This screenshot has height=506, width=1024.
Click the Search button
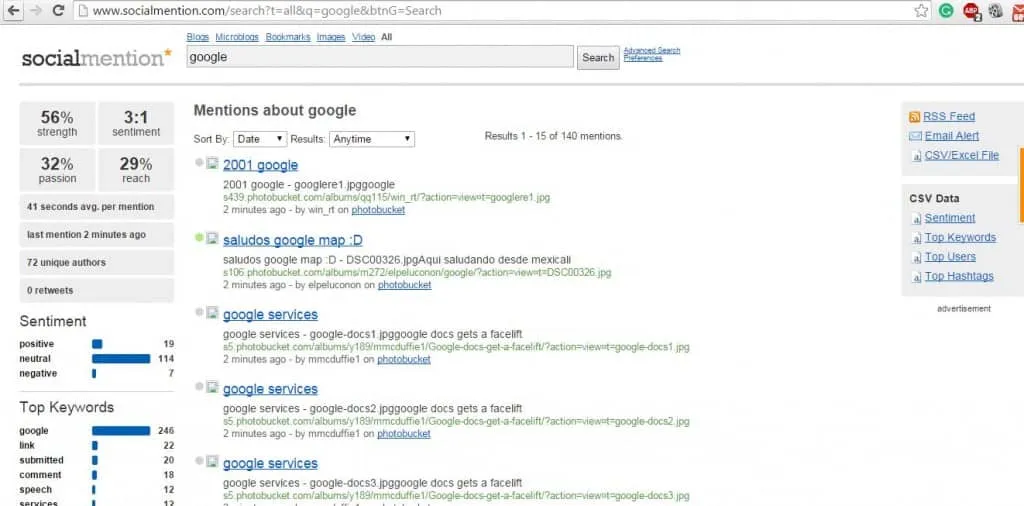click(598, 57)
